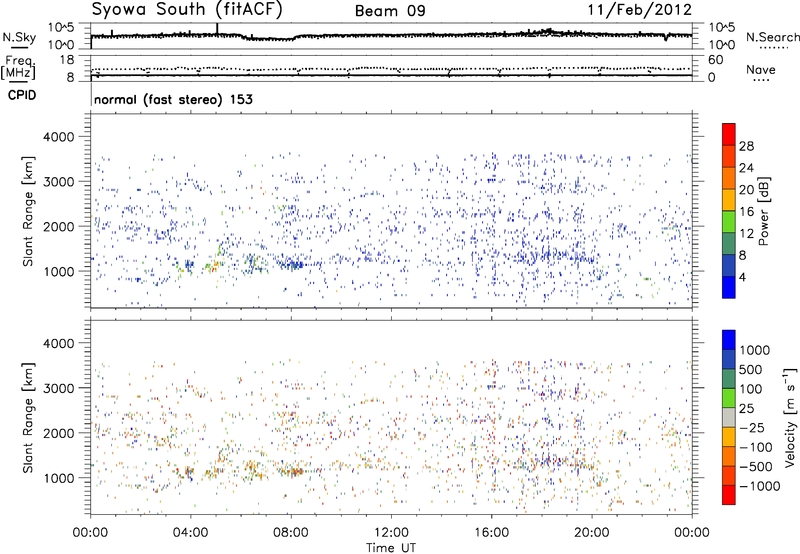Screen dimensions: 800x554
Task: Click the noise spike near 05:00 in top panel
Action: (x=217, y=29)
